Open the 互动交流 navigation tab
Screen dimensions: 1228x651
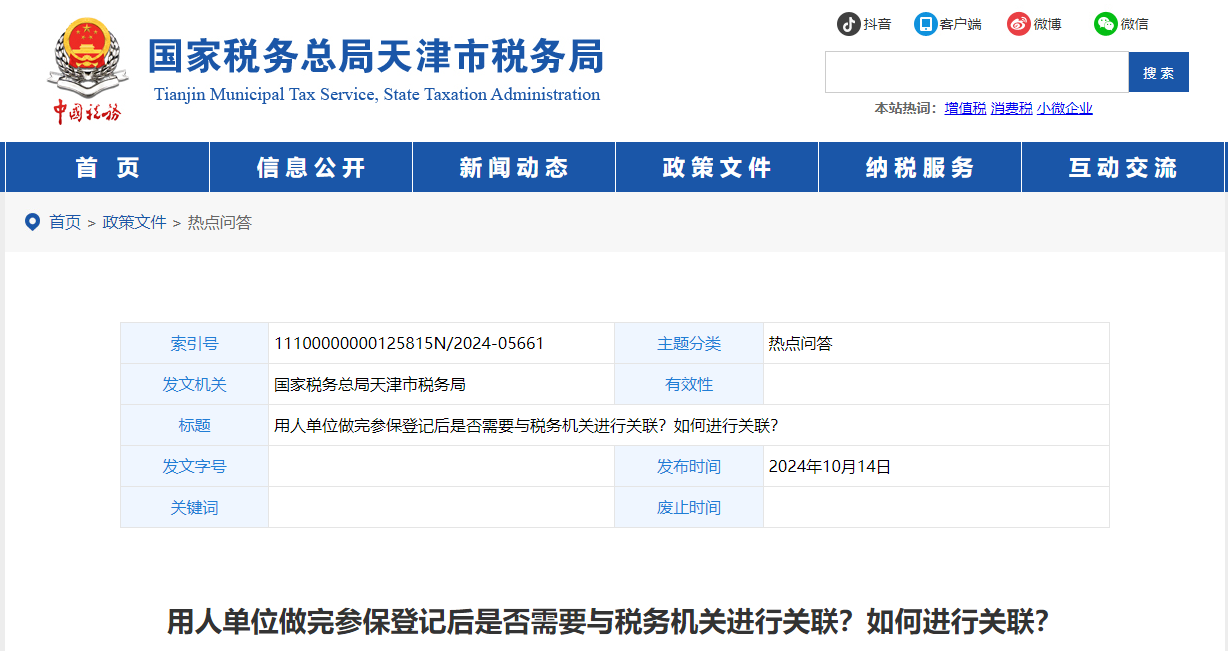coord(1123,167)
